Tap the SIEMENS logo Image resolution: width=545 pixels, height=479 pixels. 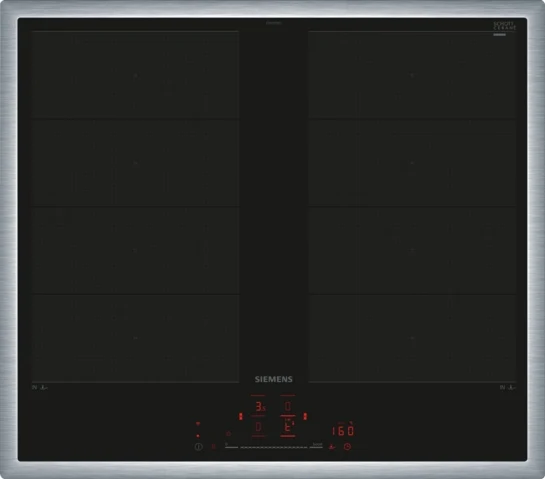pos(274,379)
